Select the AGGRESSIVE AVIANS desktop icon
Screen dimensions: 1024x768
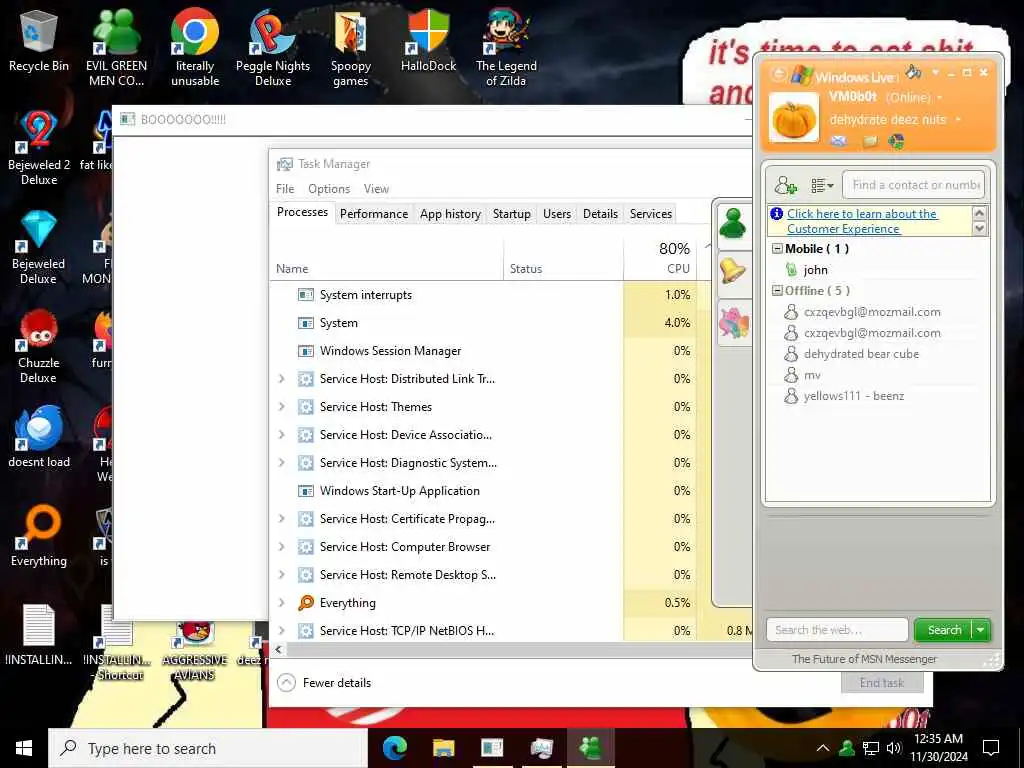click(x=195, y=650)
